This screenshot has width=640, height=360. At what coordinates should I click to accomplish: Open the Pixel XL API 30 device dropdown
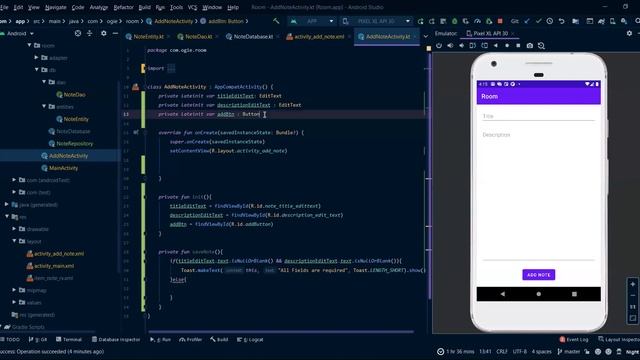pos(376,21)
